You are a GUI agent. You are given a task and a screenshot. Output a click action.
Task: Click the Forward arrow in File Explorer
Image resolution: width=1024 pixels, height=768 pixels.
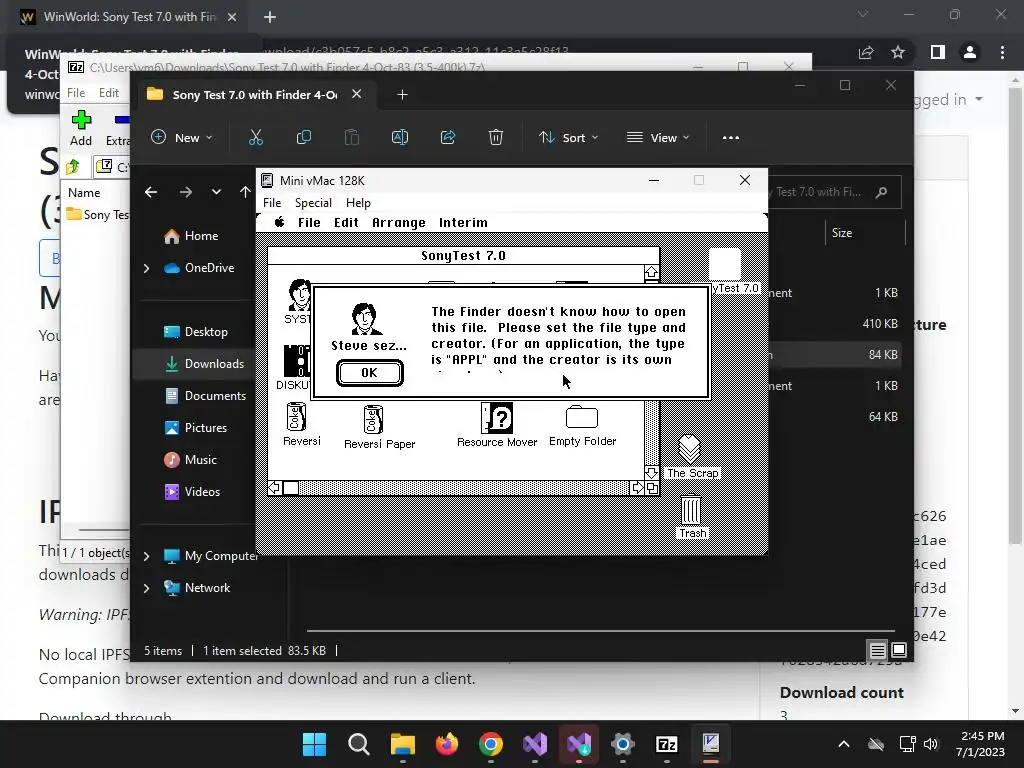pyautogui.click(x=185, y=192)
